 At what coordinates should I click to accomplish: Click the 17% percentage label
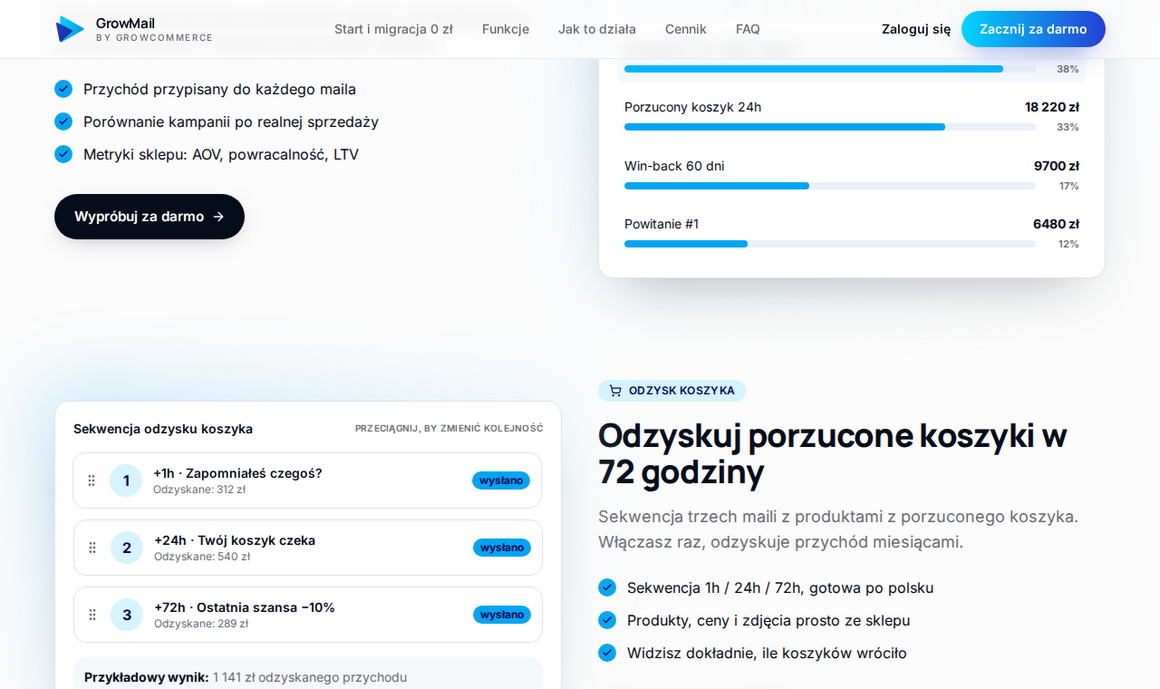click(x=1068, y=186)
